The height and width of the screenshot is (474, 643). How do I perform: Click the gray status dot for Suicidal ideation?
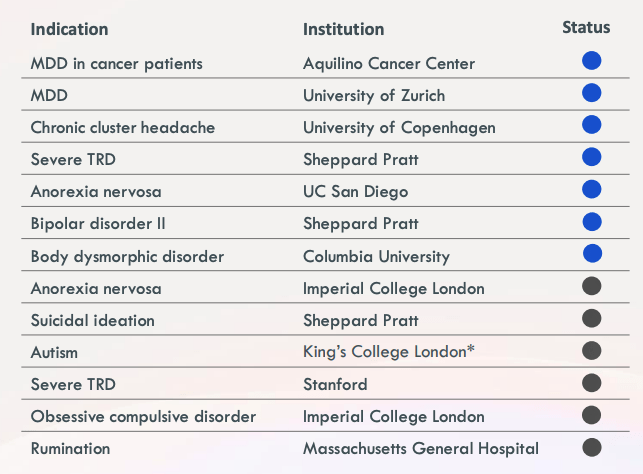pyautogui.click(x=591, y=318)
